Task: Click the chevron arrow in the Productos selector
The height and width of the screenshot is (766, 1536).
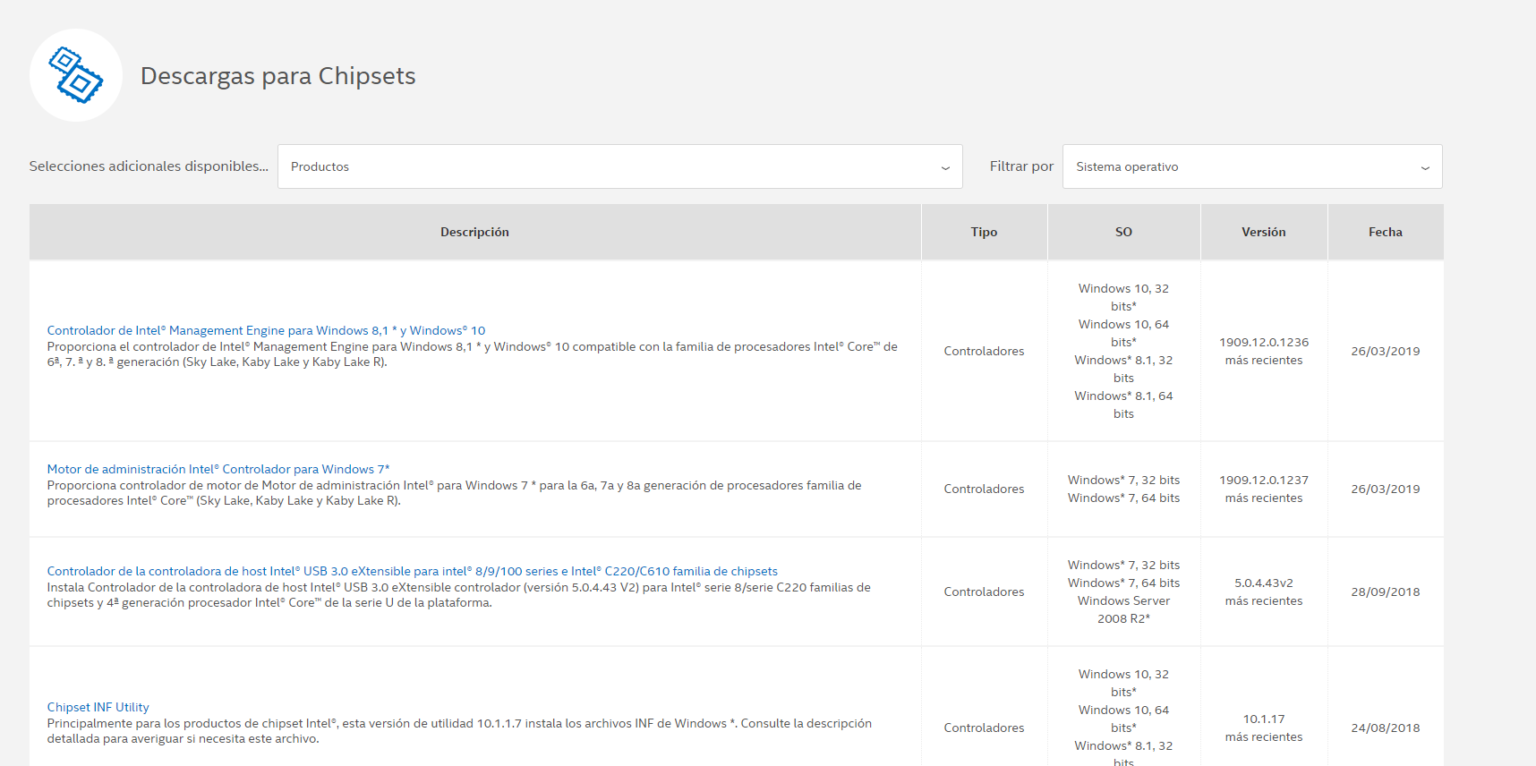Action: tap(945, 168)
